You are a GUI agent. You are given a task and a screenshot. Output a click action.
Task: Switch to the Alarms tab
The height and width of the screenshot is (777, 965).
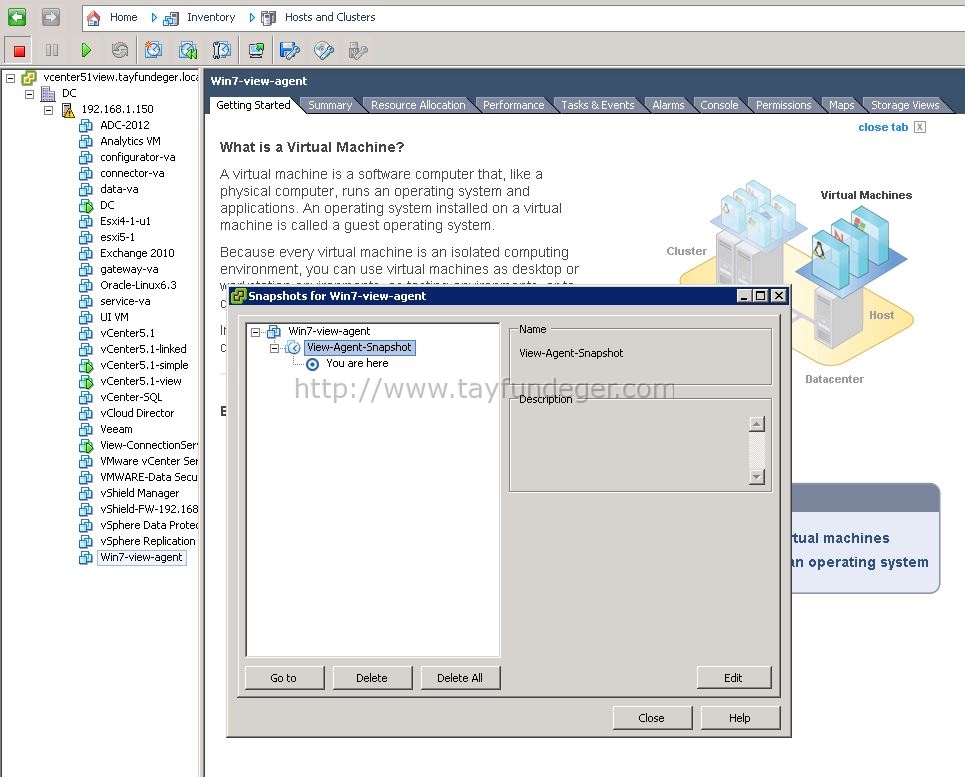point(668,105)
